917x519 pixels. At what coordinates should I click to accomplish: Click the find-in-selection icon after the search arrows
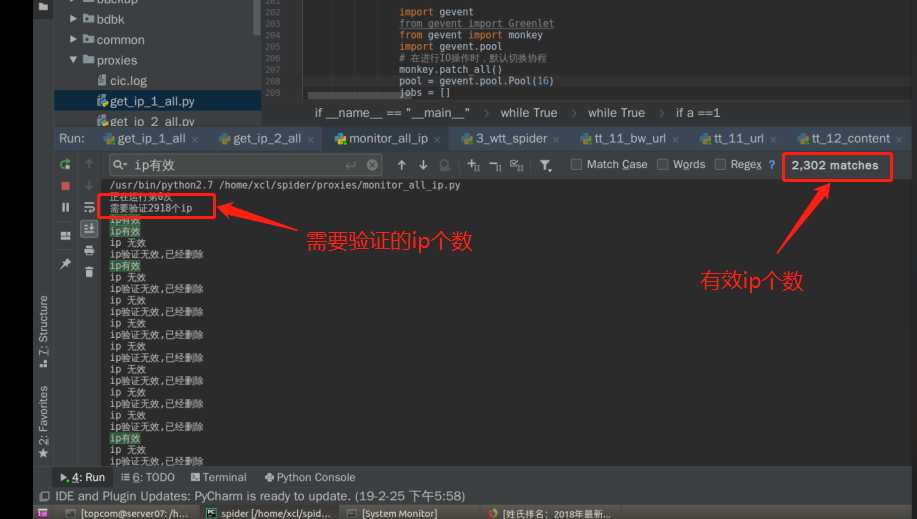(x=444, y=166)
